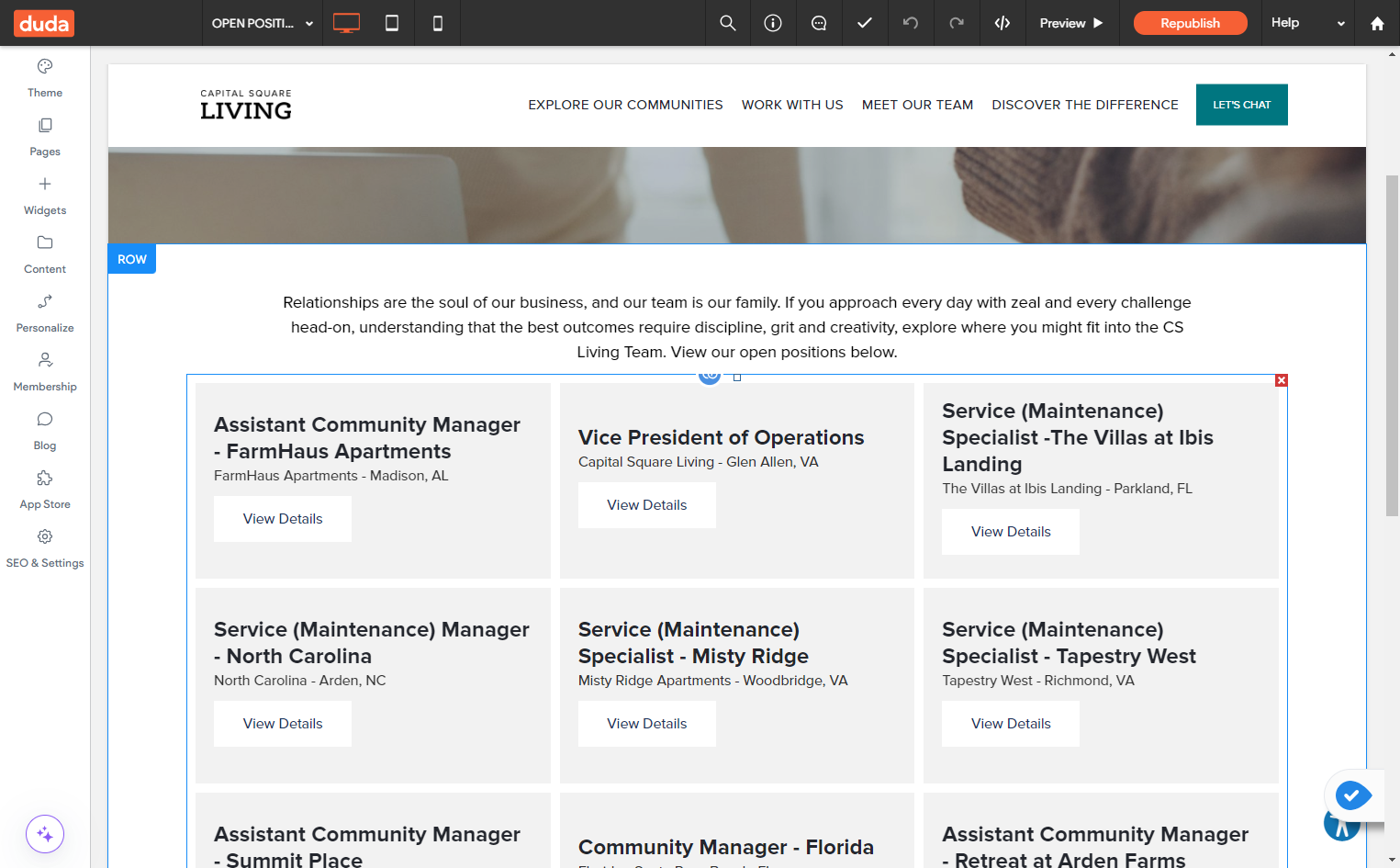Open SEO & Settings

(x=45, y=548)
